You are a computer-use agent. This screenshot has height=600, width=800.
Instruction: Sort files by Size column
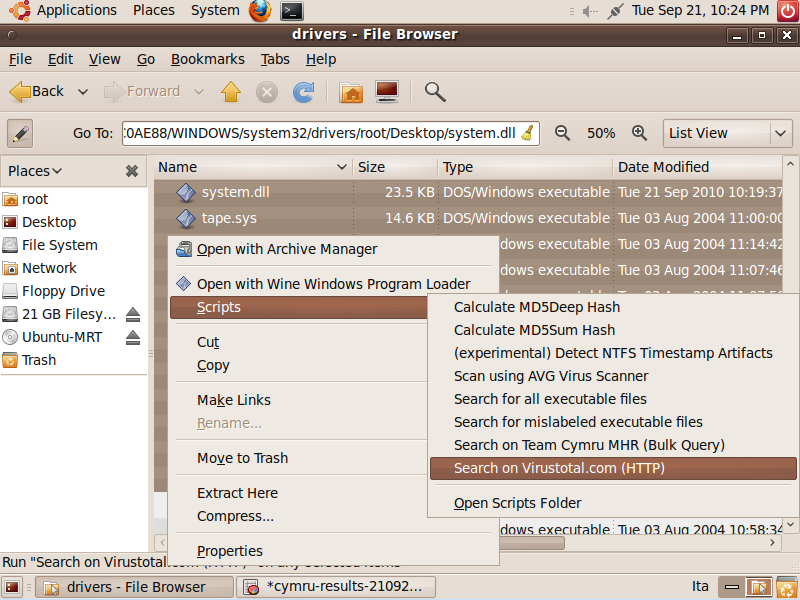pos(395,167)
